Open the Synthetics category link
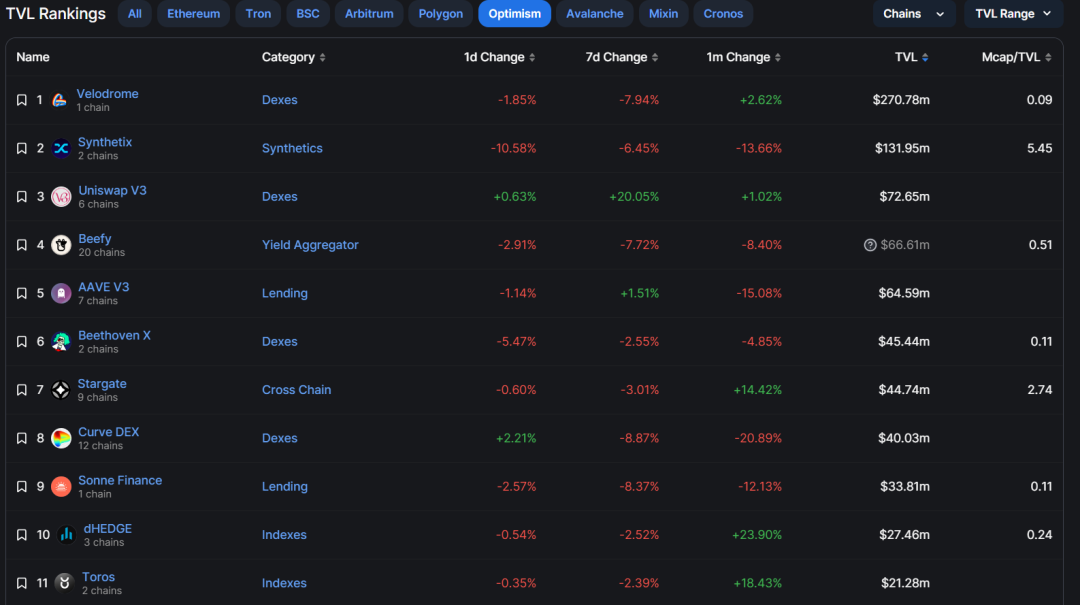The height and width of the screenshot is (605, 1080). tap(292, 148)
